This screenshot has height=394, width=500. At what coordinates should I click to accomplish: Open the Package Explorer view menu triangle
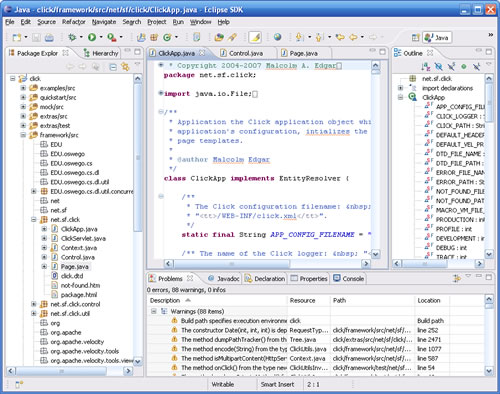[x=137, y=64]
